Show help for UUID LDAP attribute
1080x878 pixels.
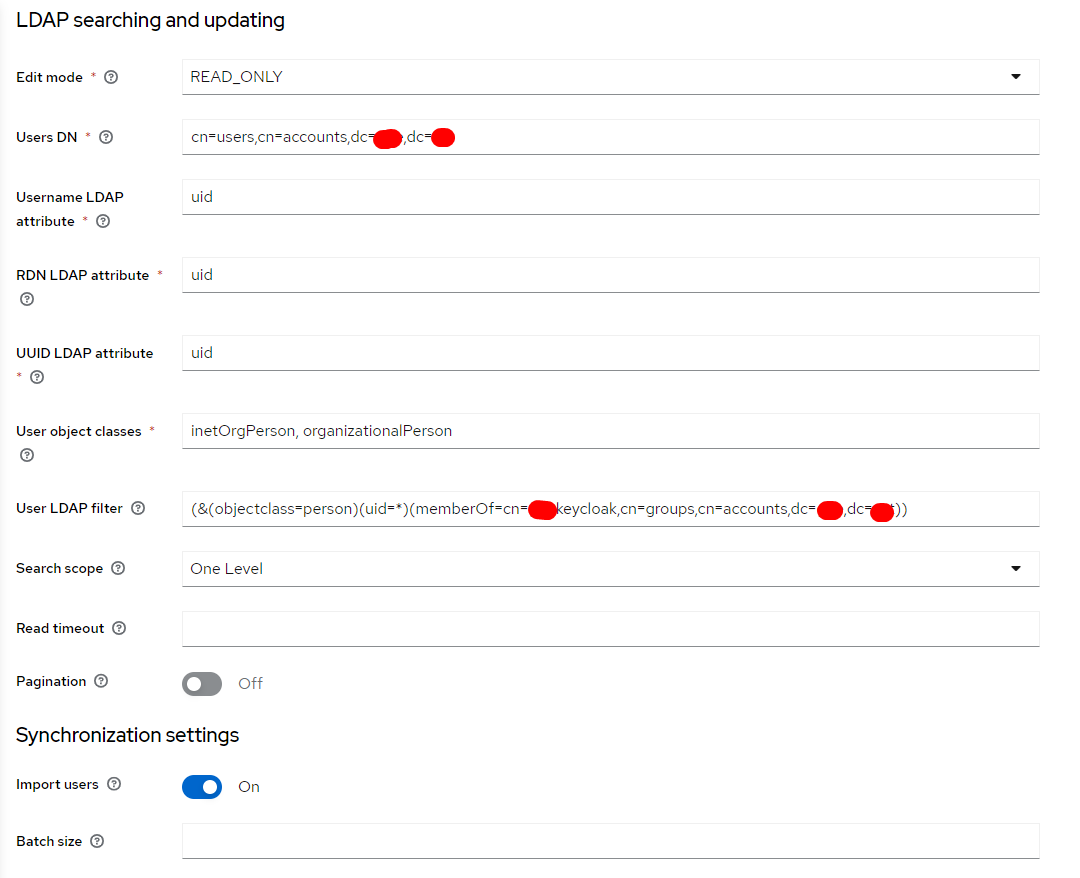click(37, 377)
